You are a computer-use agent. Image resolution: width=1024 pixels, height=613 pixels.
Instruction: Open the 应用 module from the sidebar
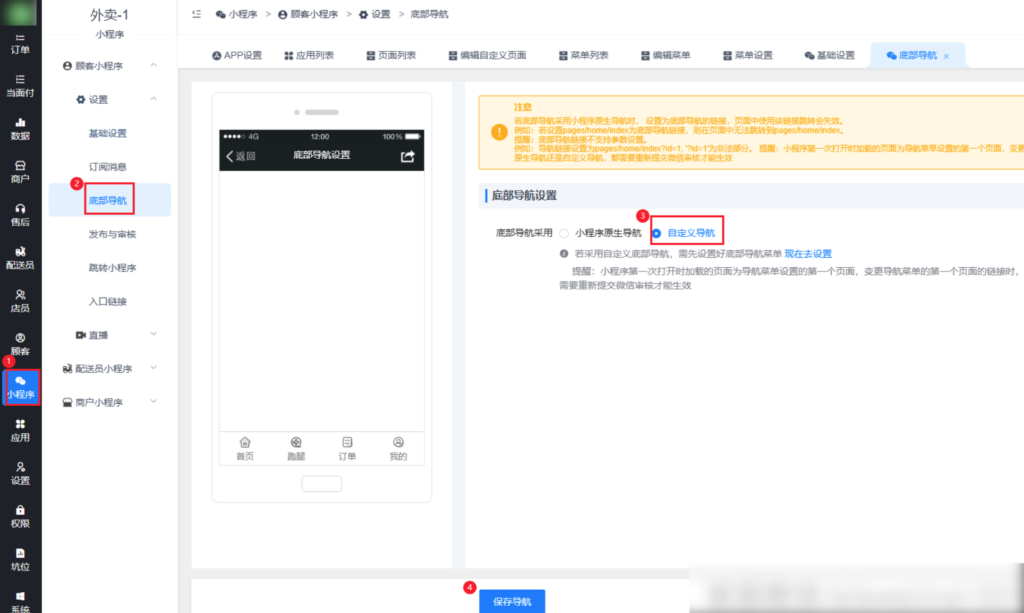coord(21,431)
